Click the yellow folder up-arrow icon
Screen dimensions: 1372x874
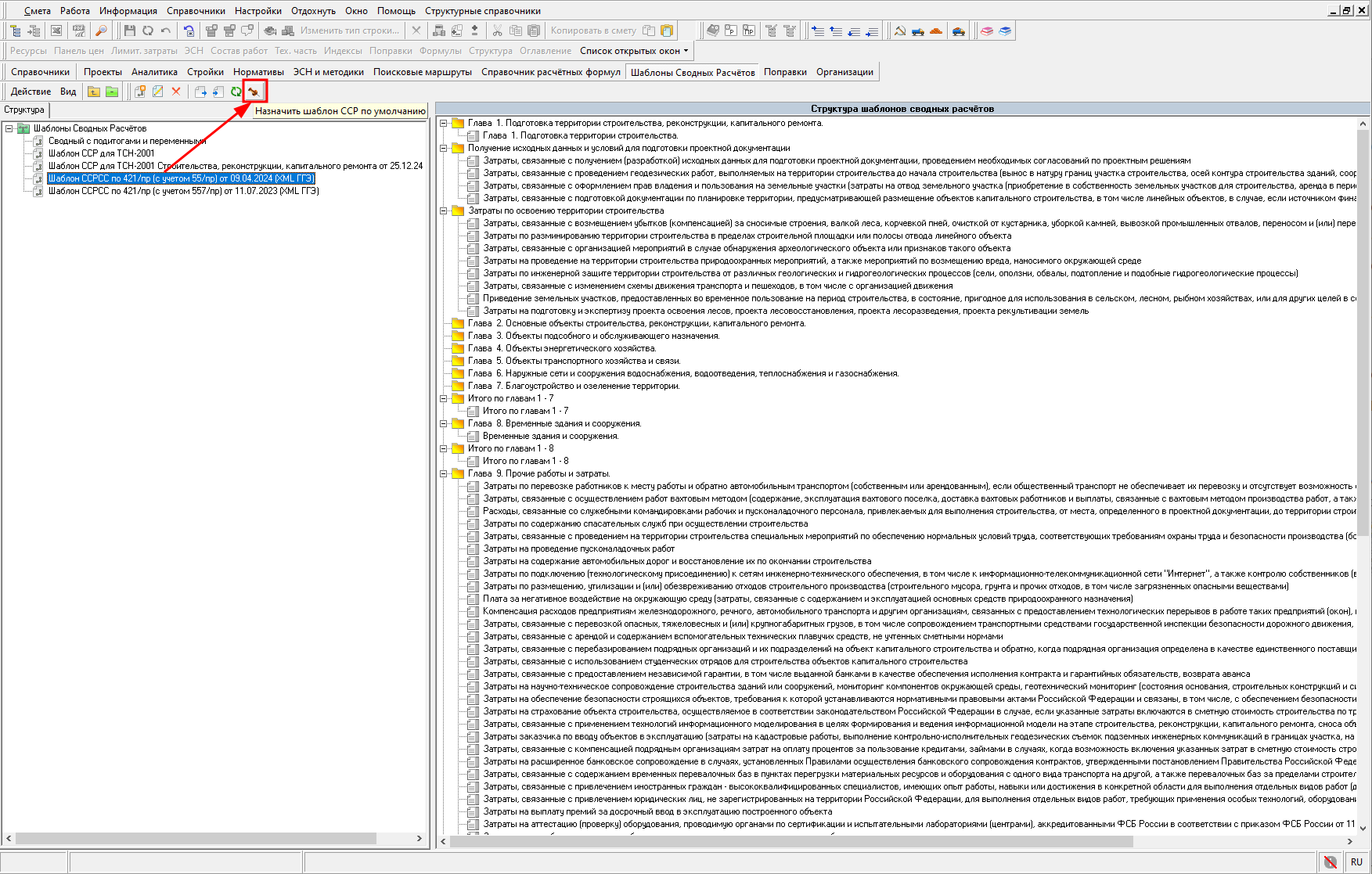click(x=94, y=92)
